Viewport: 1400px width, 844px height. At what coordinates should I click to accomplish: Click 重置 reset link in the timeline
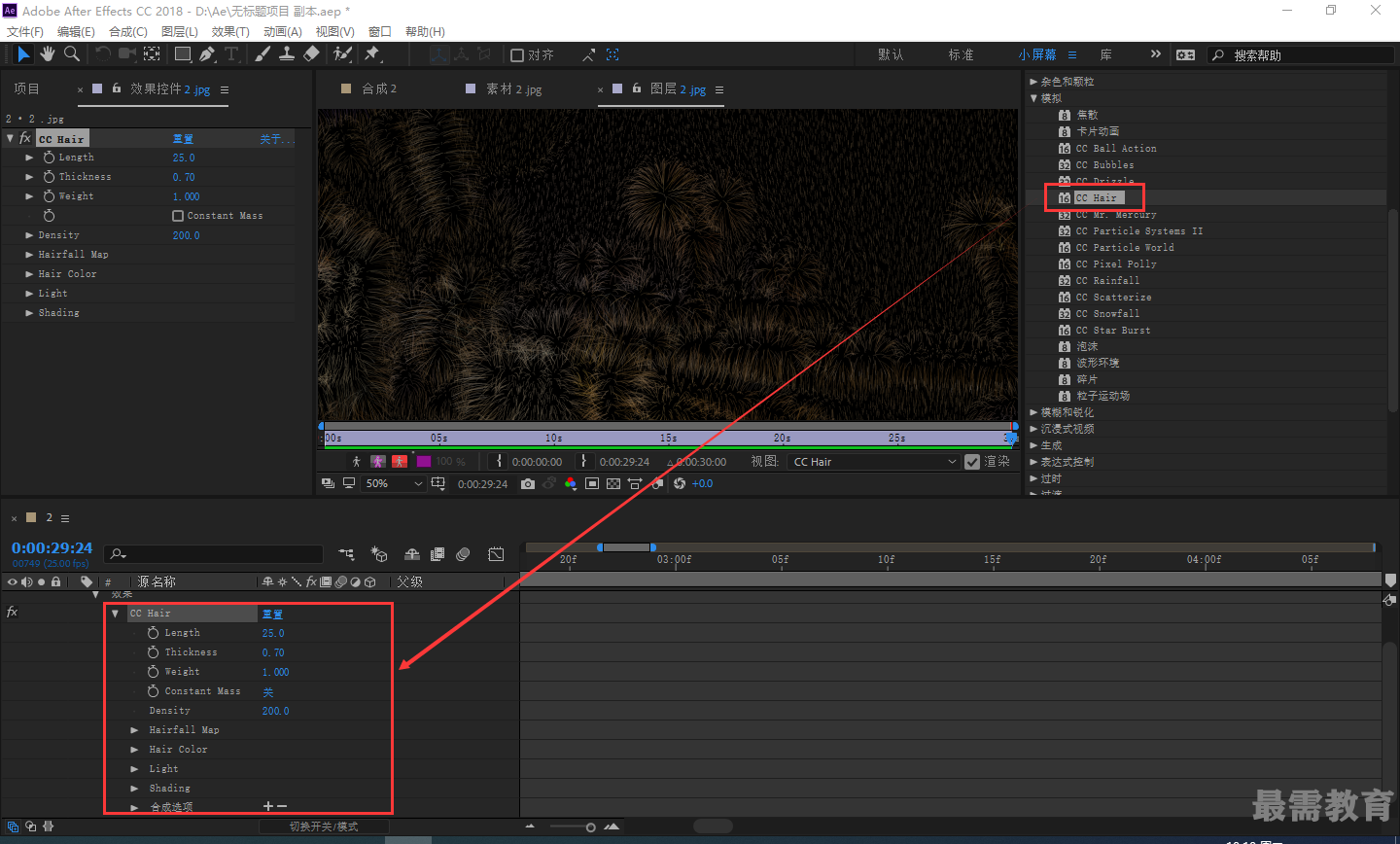click(x=272, y=615)
